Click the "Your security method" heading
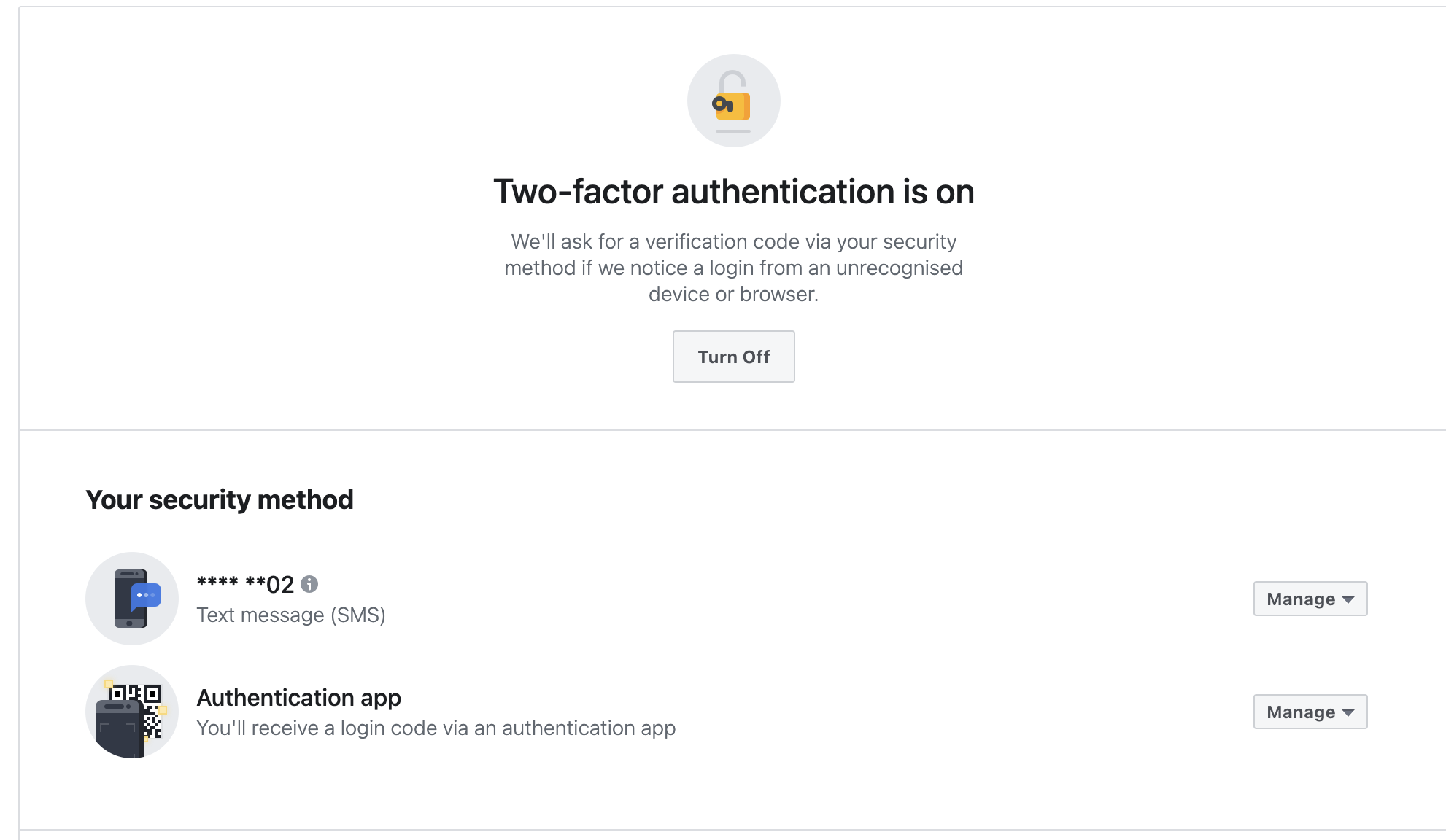 point(220,499)
